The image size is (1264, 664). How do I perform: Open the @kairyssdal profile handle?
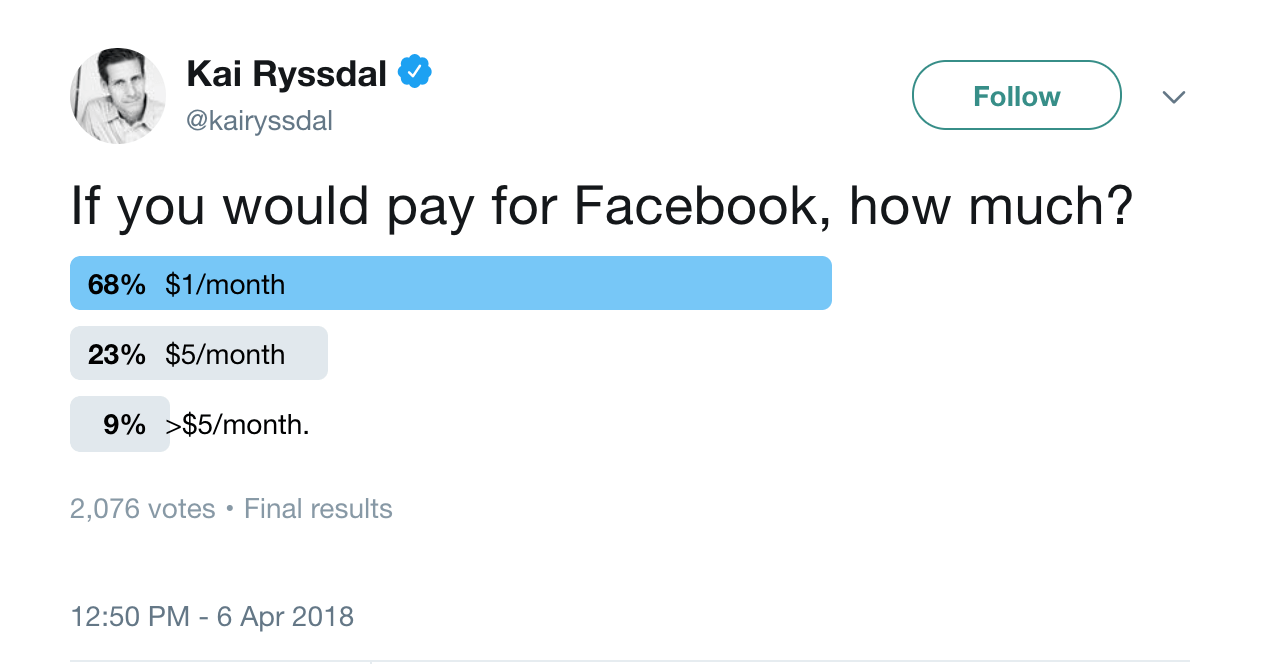(x=260, y=120)
